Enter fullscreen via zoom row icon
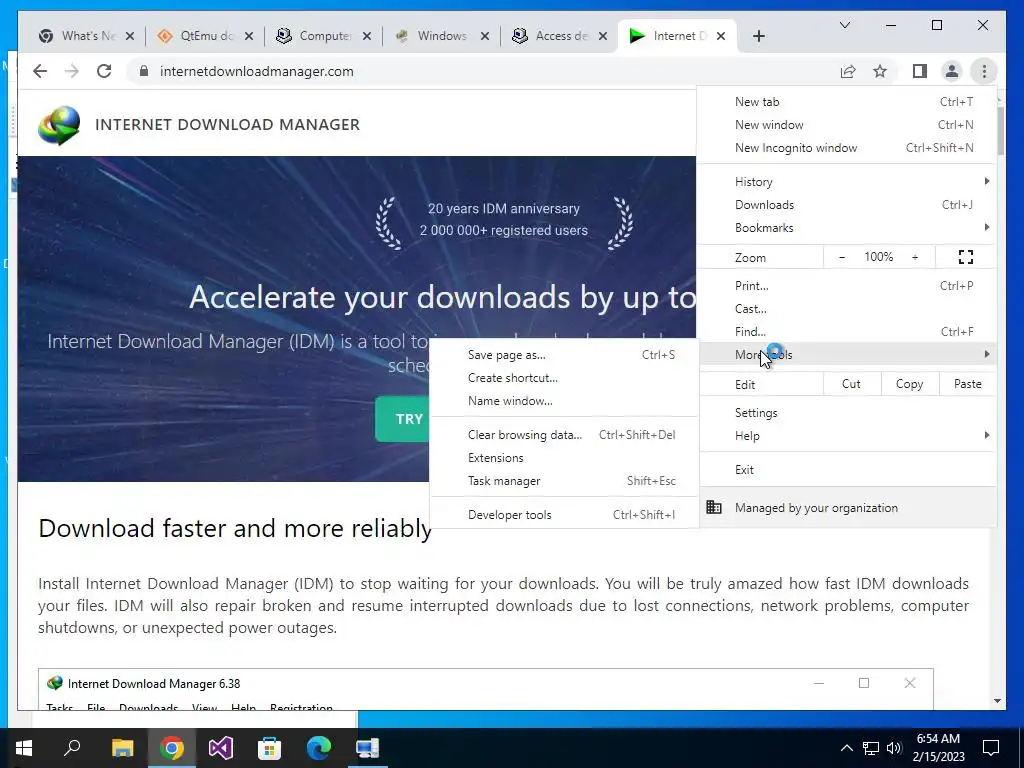 point(966,257)
